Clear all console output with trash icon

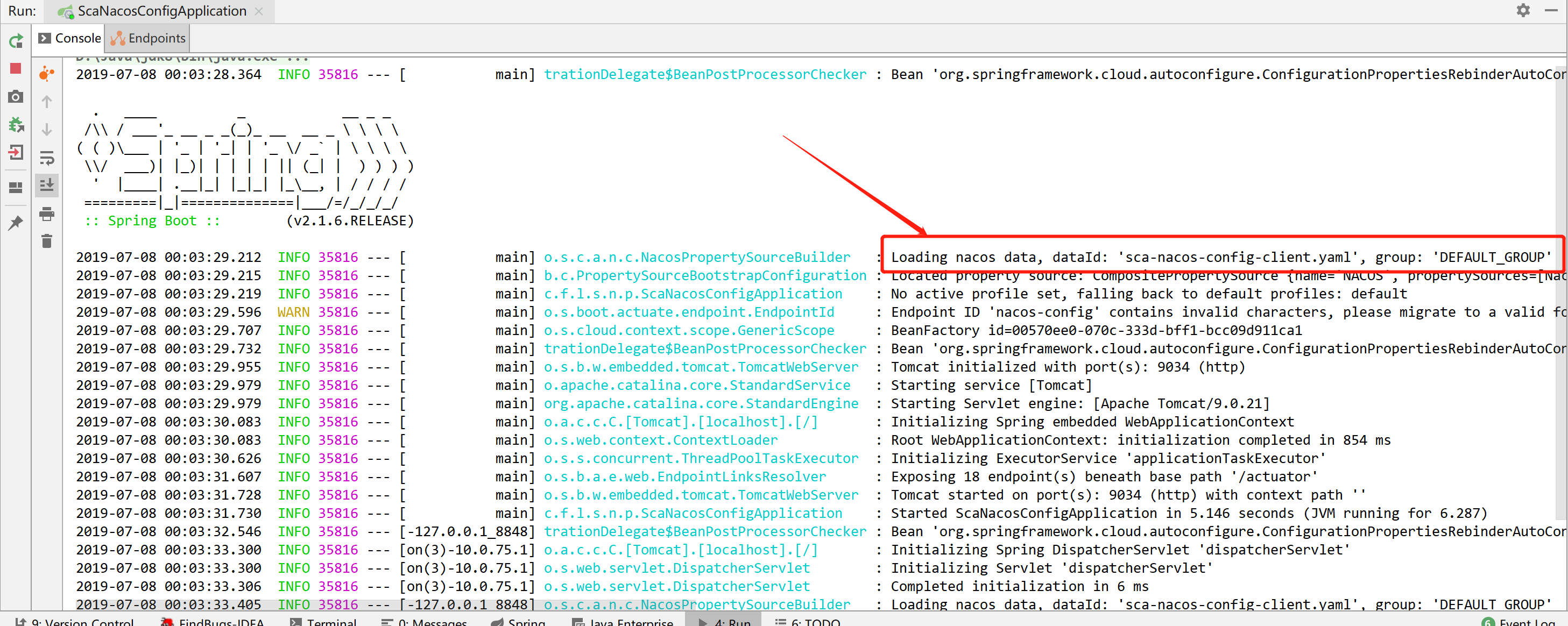(x=47, y=241)
